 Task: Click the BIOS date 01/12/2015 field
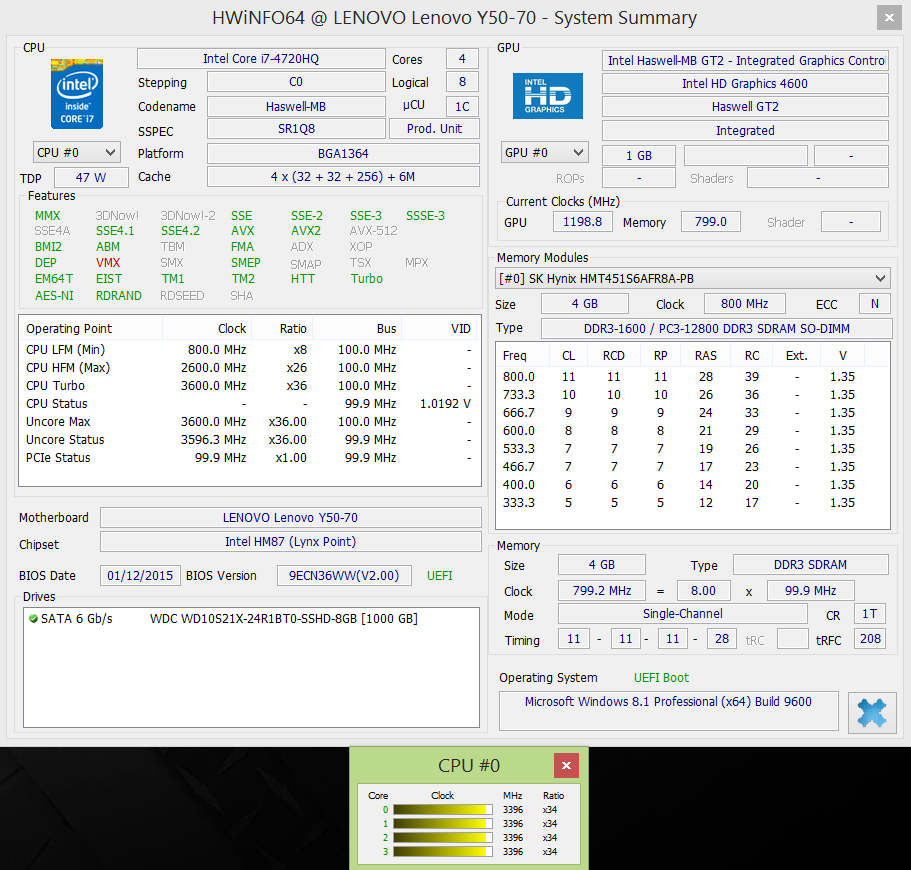pyautogui.click(x=140, y=575)
